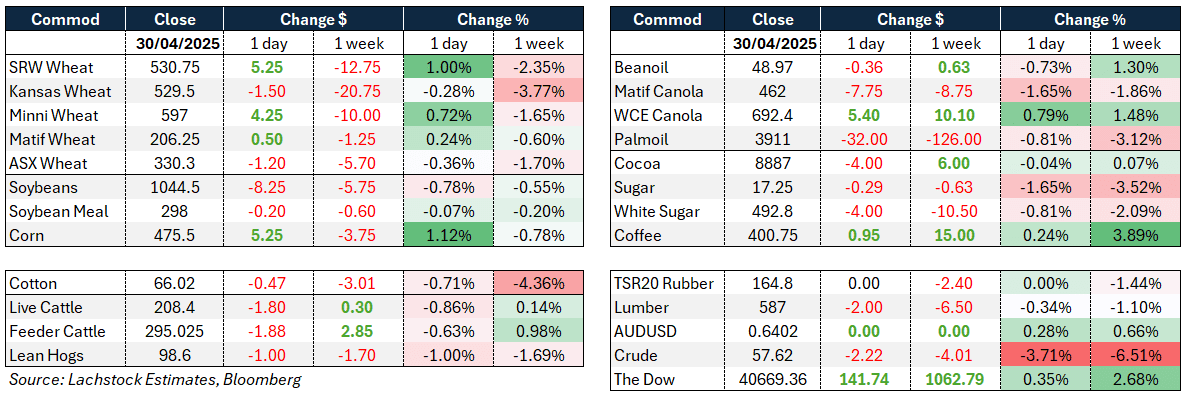Select the SRW Wheat row label
Viewport: 1183px width, 395px height.
pos(53,68)
